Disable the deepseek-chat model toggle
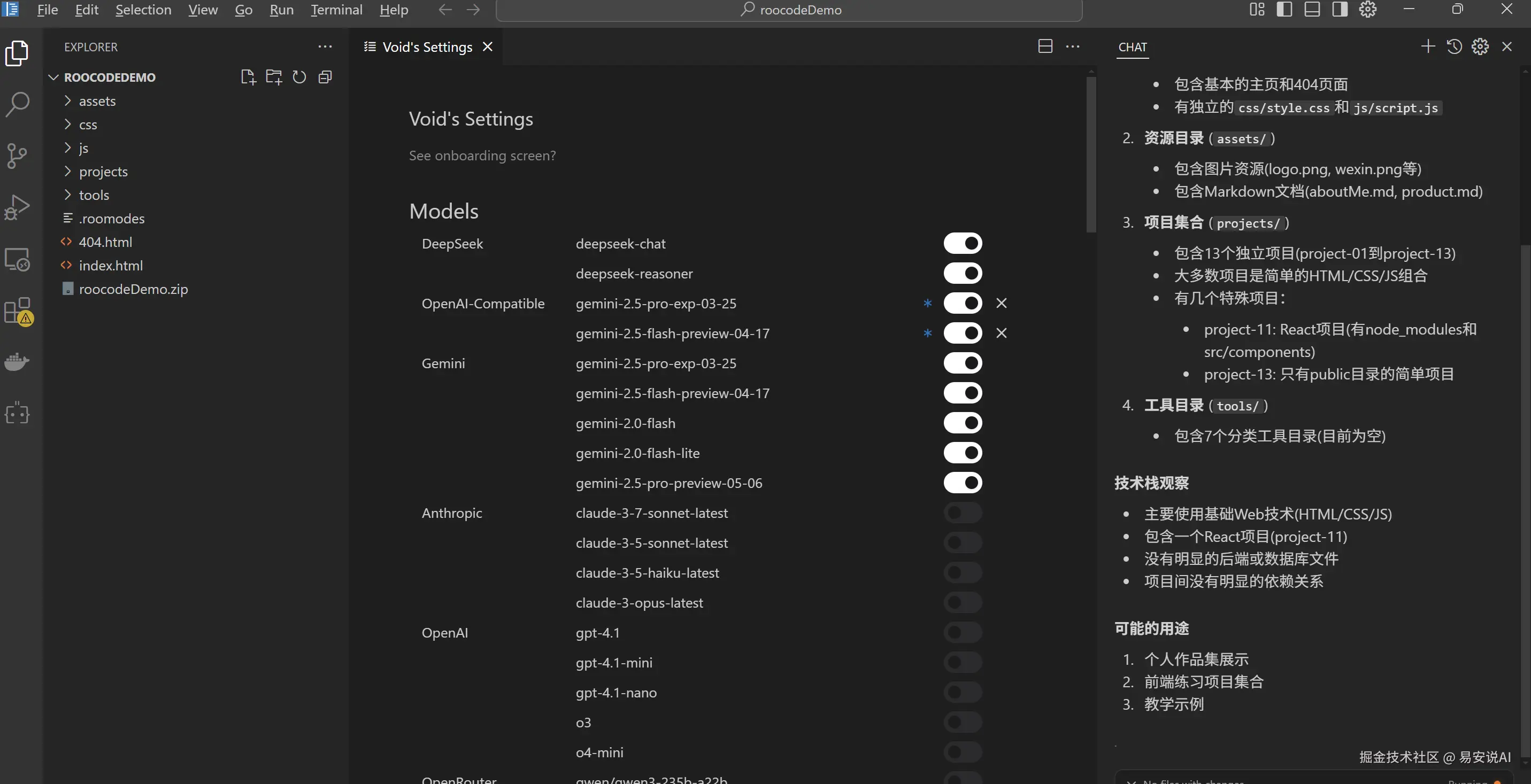 [962, 244]
